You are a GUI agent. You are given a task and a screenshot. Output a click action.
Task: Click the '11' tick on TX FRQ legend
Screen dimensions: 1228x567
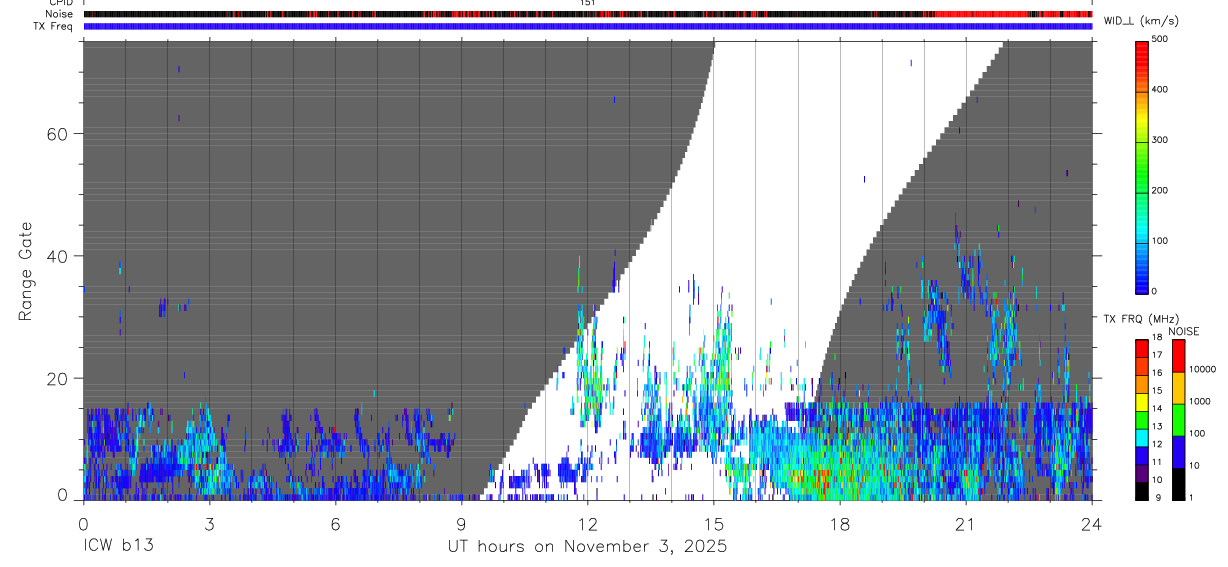click(1158, 463)
